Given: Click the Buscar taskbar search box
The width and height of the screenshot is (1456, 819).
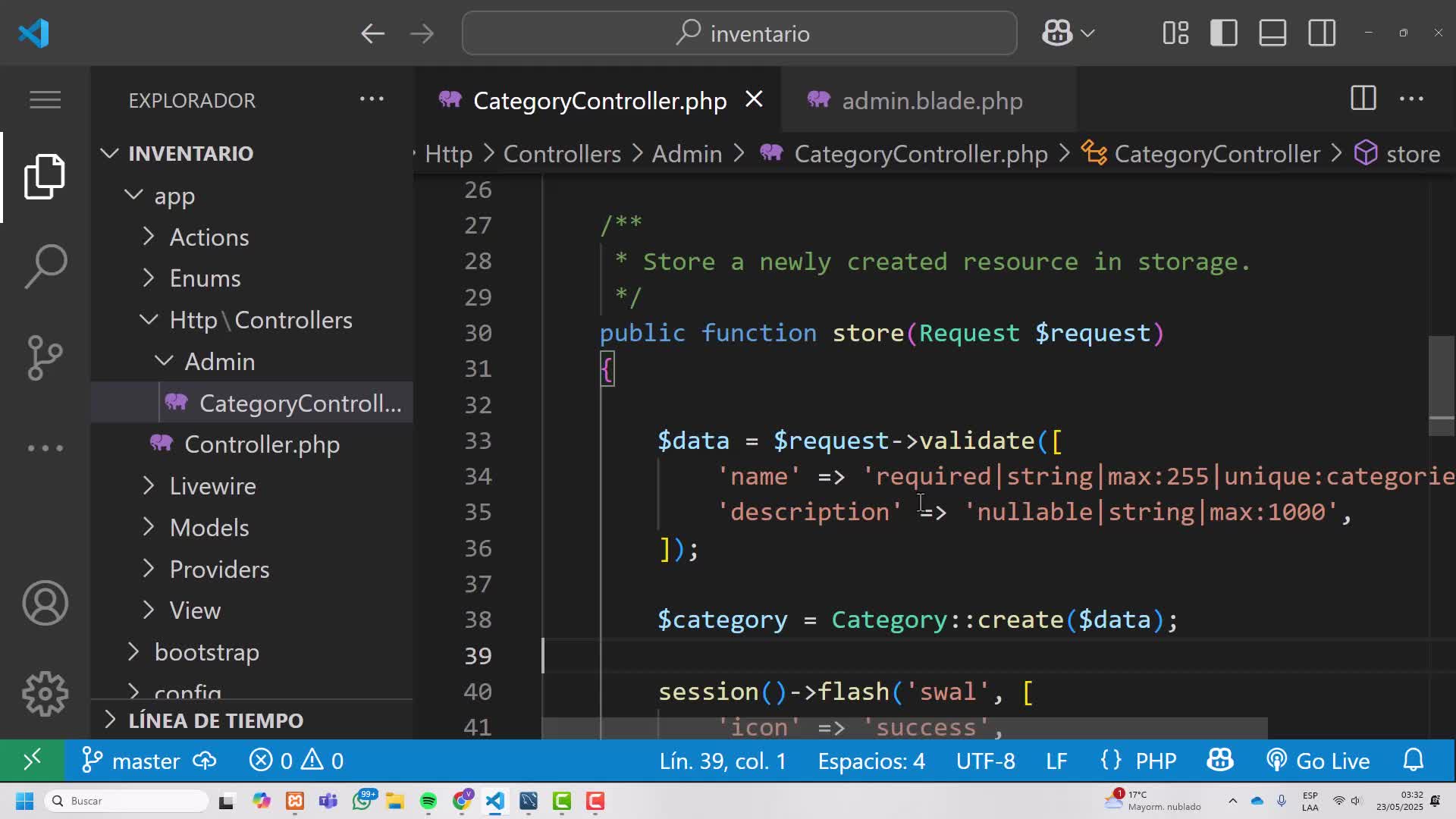Looking at the screenshot, I should coord(127,801).
